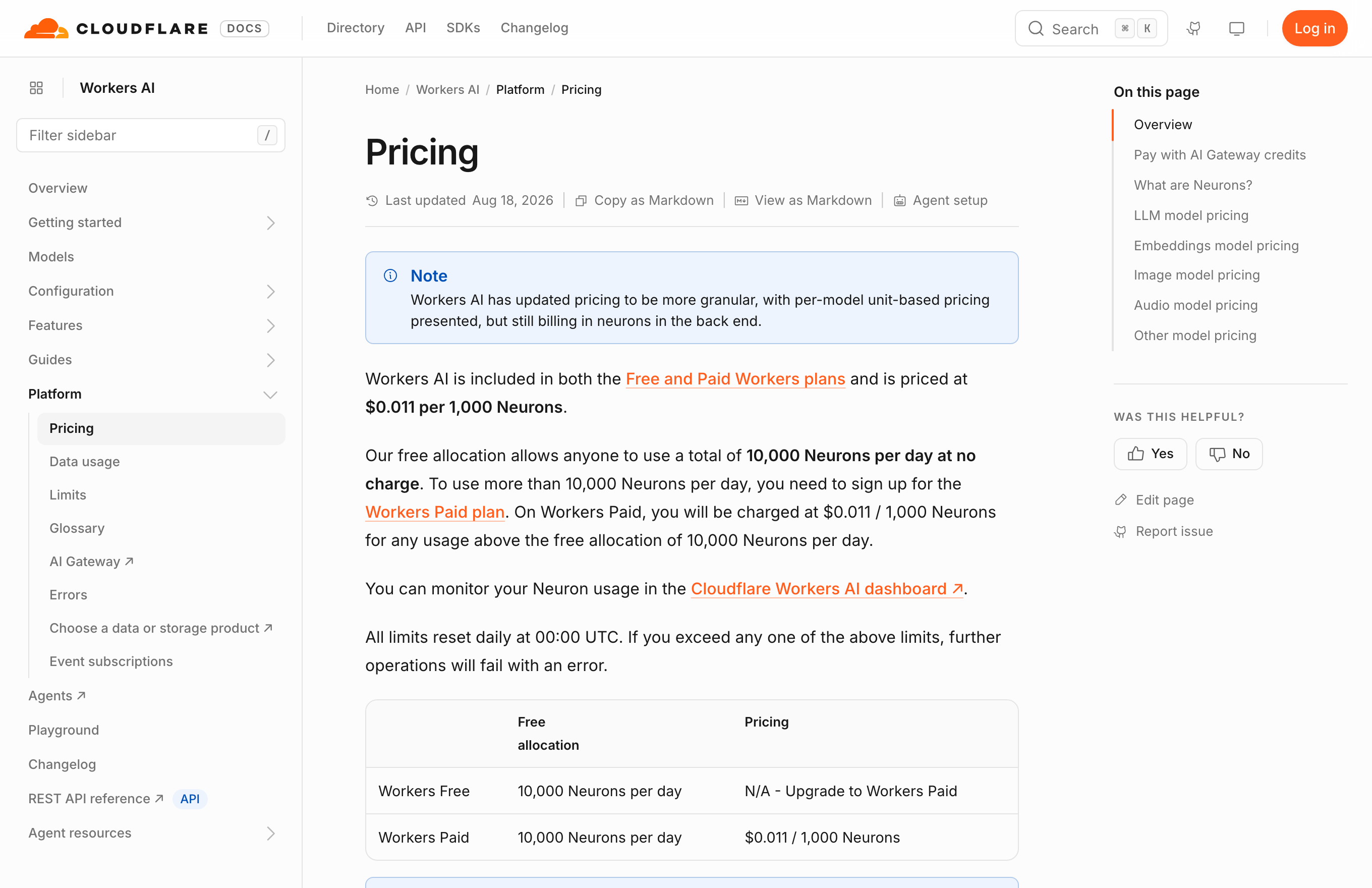This screenshot has width=1372, height=888.
Task: Jump to Pay with AI Gateway credits
Action: [x=1219, y=154]
